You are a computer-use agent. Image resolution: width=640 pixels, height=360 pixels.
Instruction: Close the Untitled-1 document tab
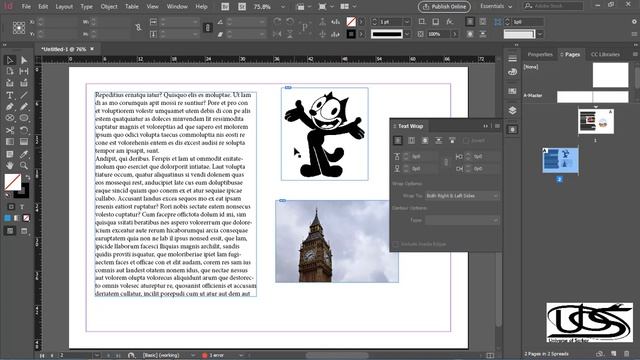pos(92,49)
